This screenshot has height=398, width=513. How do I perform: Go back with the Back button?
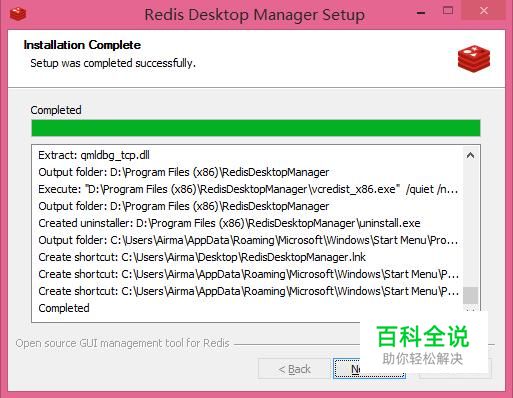(x=295, y=369)
